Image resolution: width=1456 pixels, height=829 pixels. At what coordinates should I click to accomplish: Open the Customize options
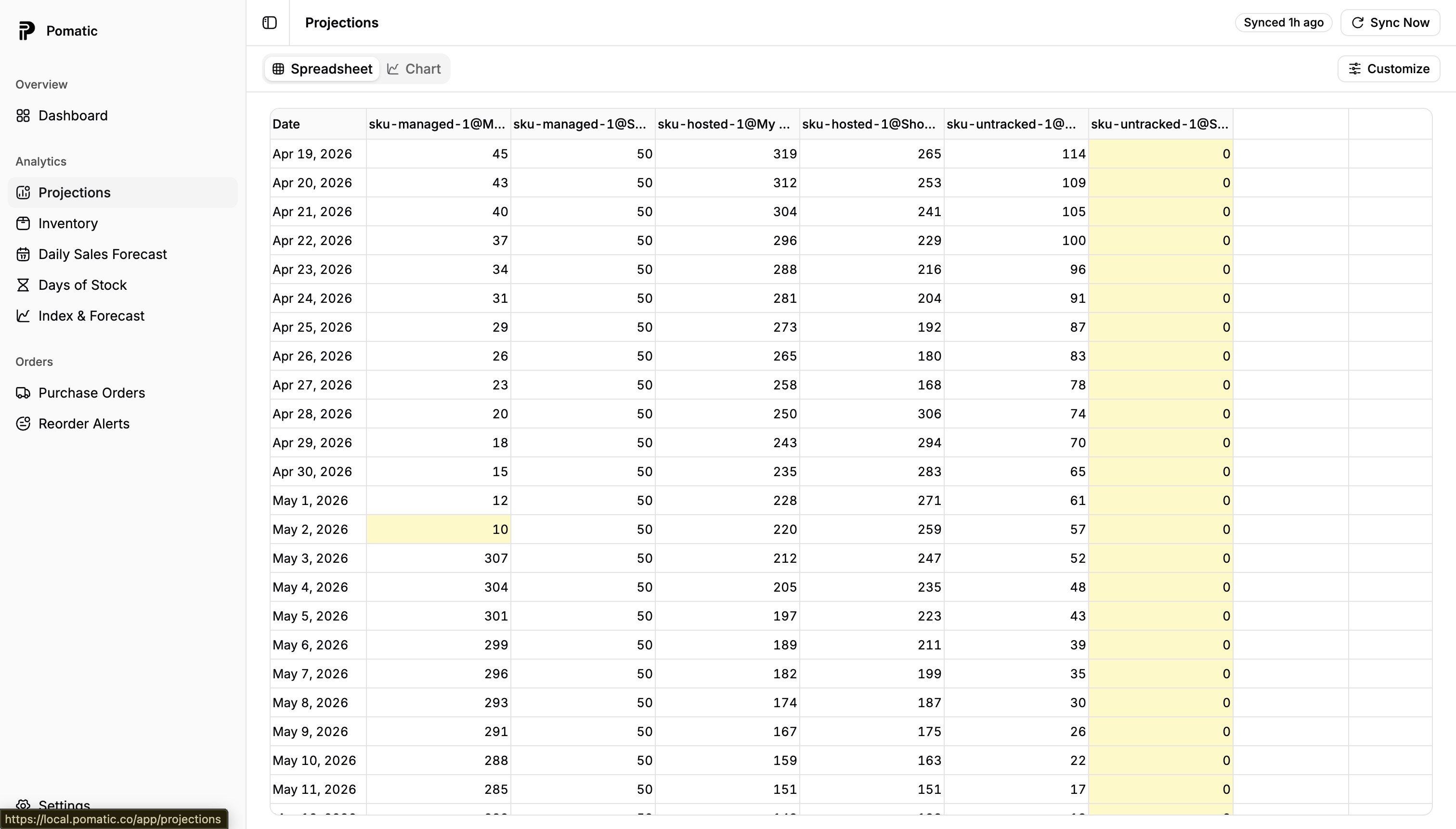[x=1388, y=69]
